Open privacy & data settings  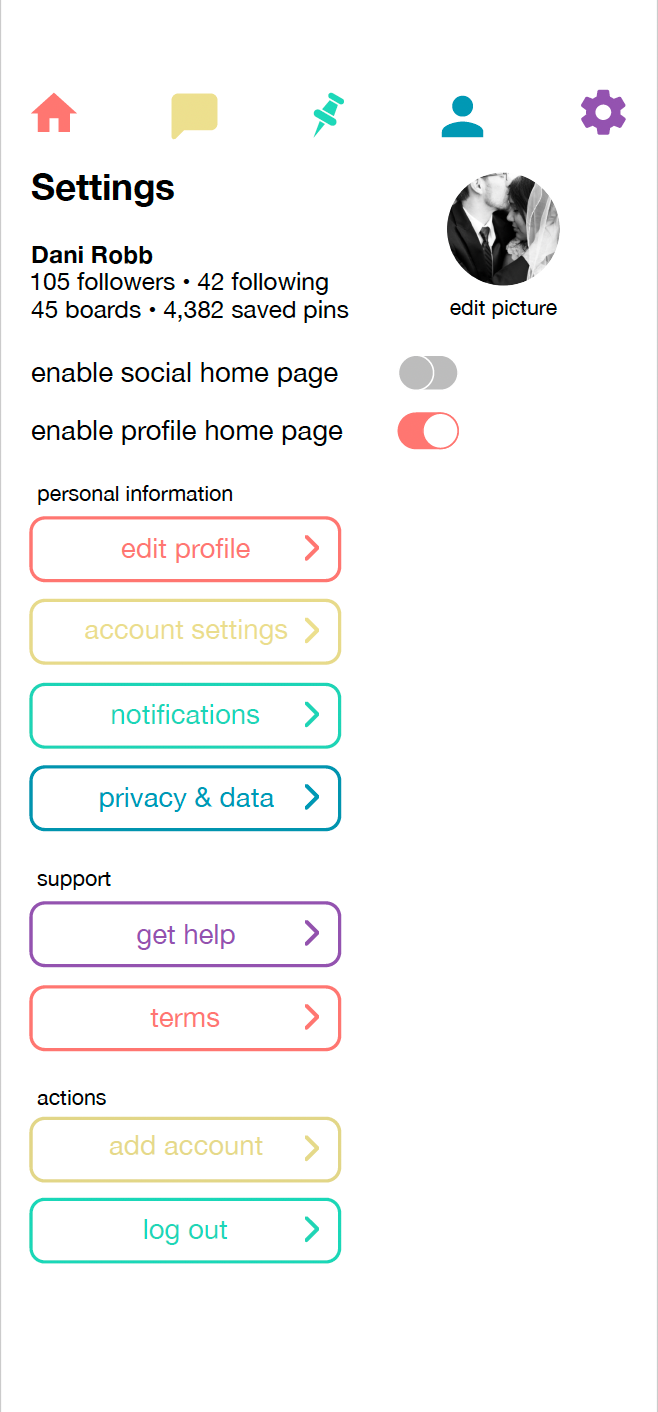185,798
